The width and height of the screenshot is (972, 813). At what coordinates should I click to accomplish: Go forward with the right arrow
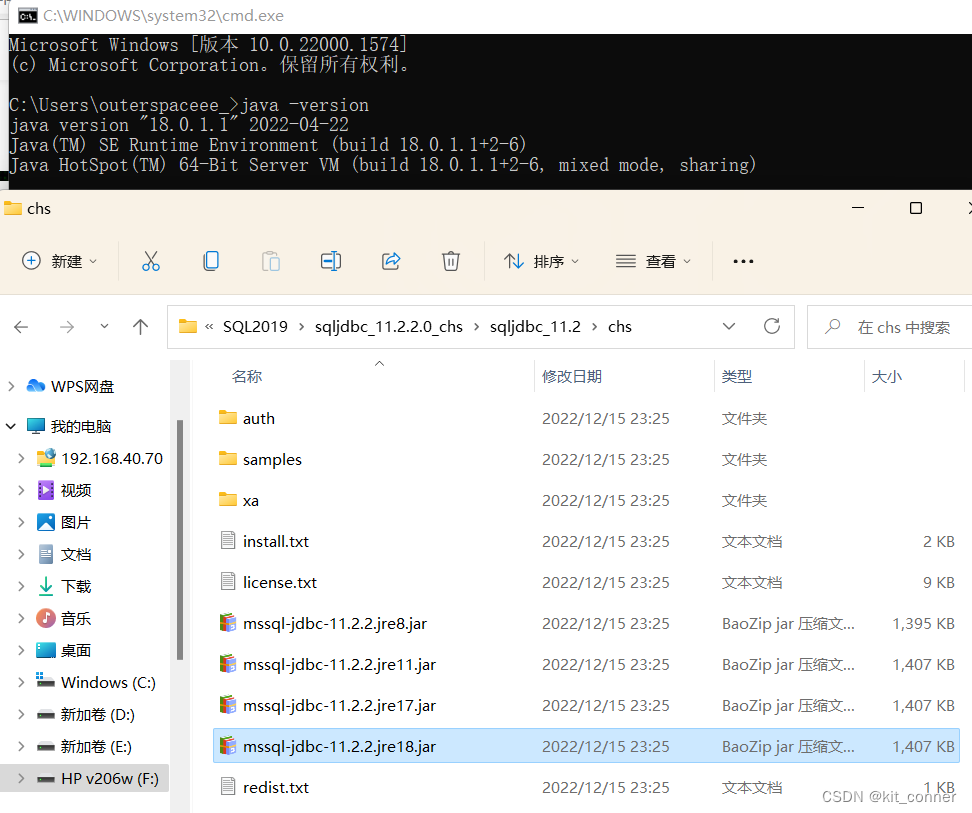(67, 327)
